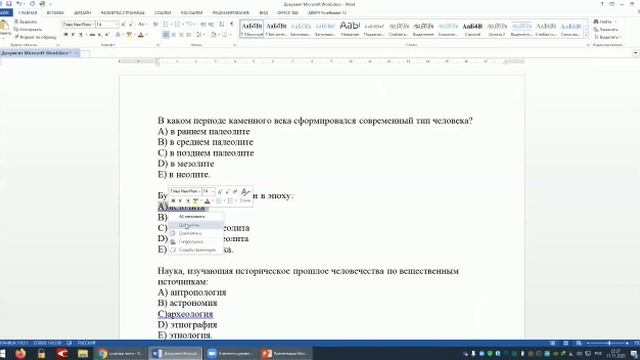Image resolution: width=640 pixels, height=360 pixels.
Task: Toggle strikethrough formatting
Action: coord(92,35)
